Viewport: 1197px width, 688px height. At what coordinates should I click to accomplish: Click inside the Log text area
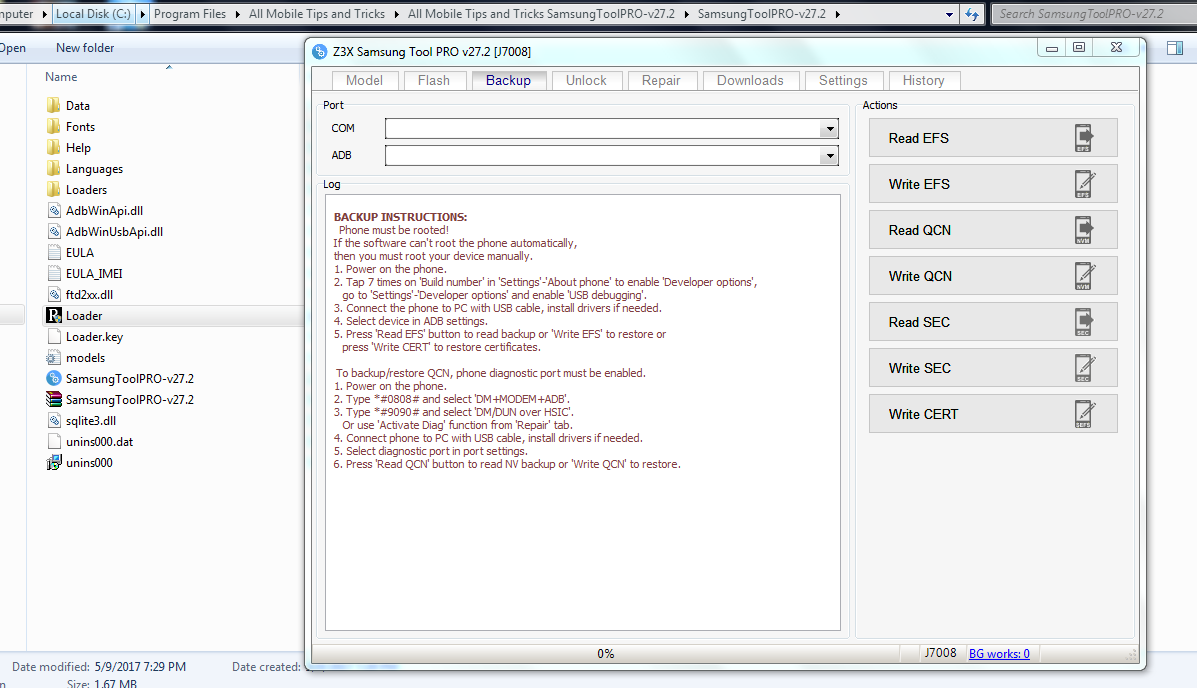point(582,412)
